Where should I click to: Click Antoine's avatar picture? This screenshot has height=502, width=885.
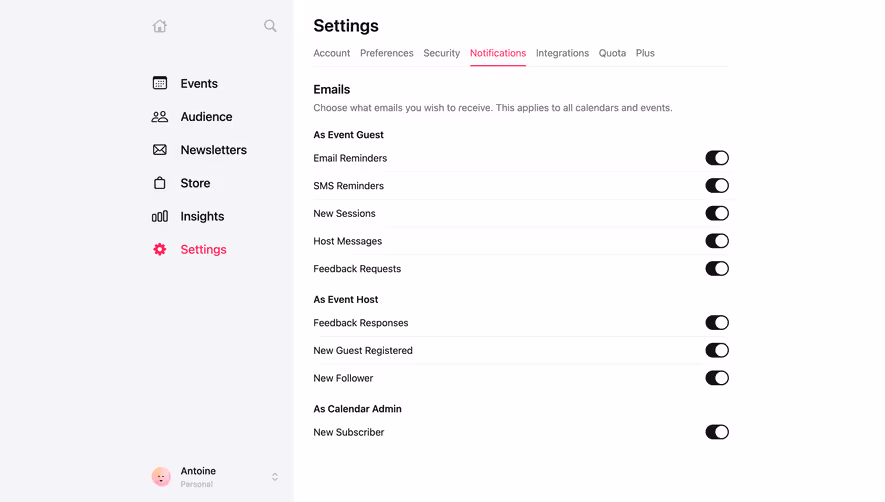pyautogui.click(x=161, y=477)
